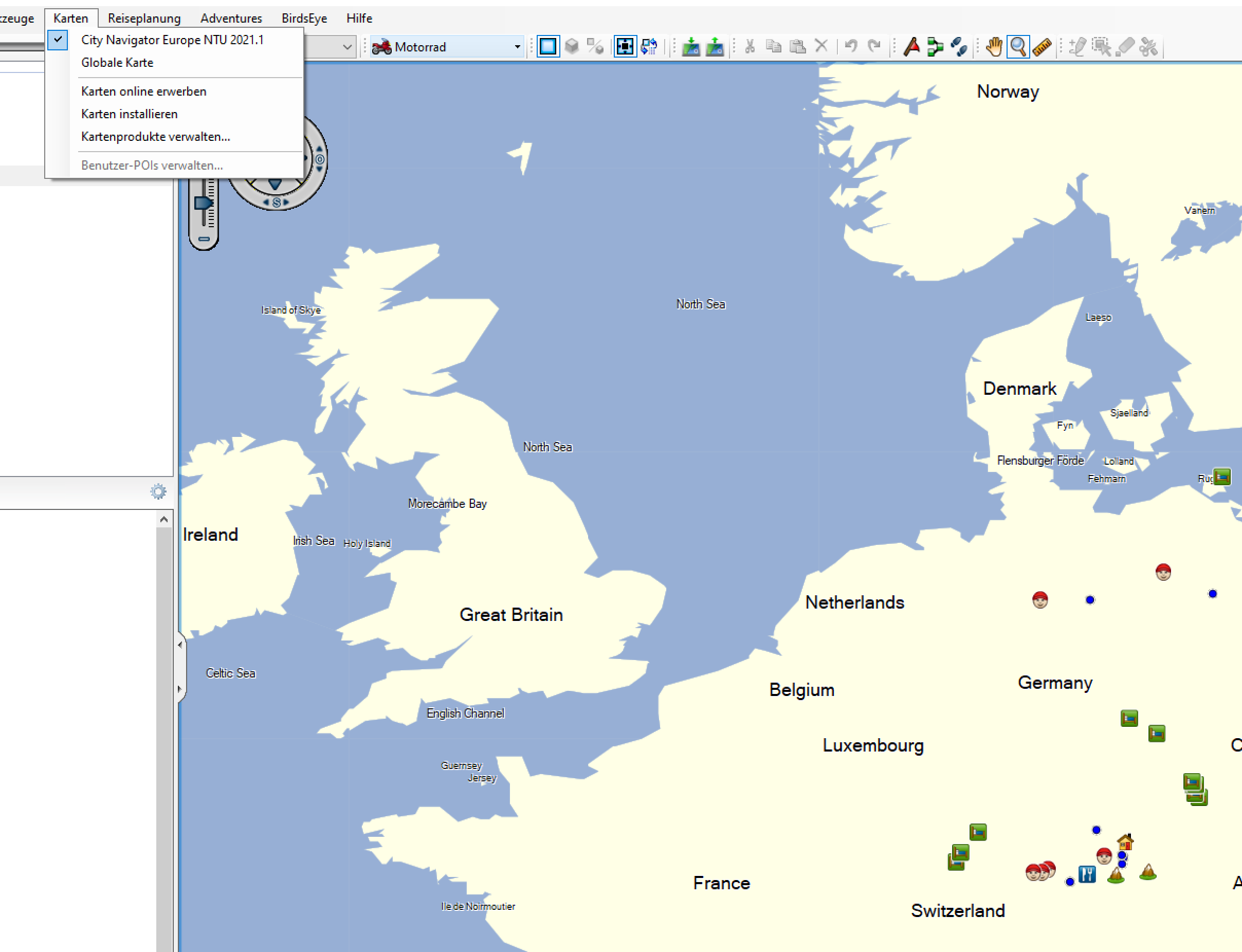
Task: Select Globale Karte from menu
Action: [117, 62]
